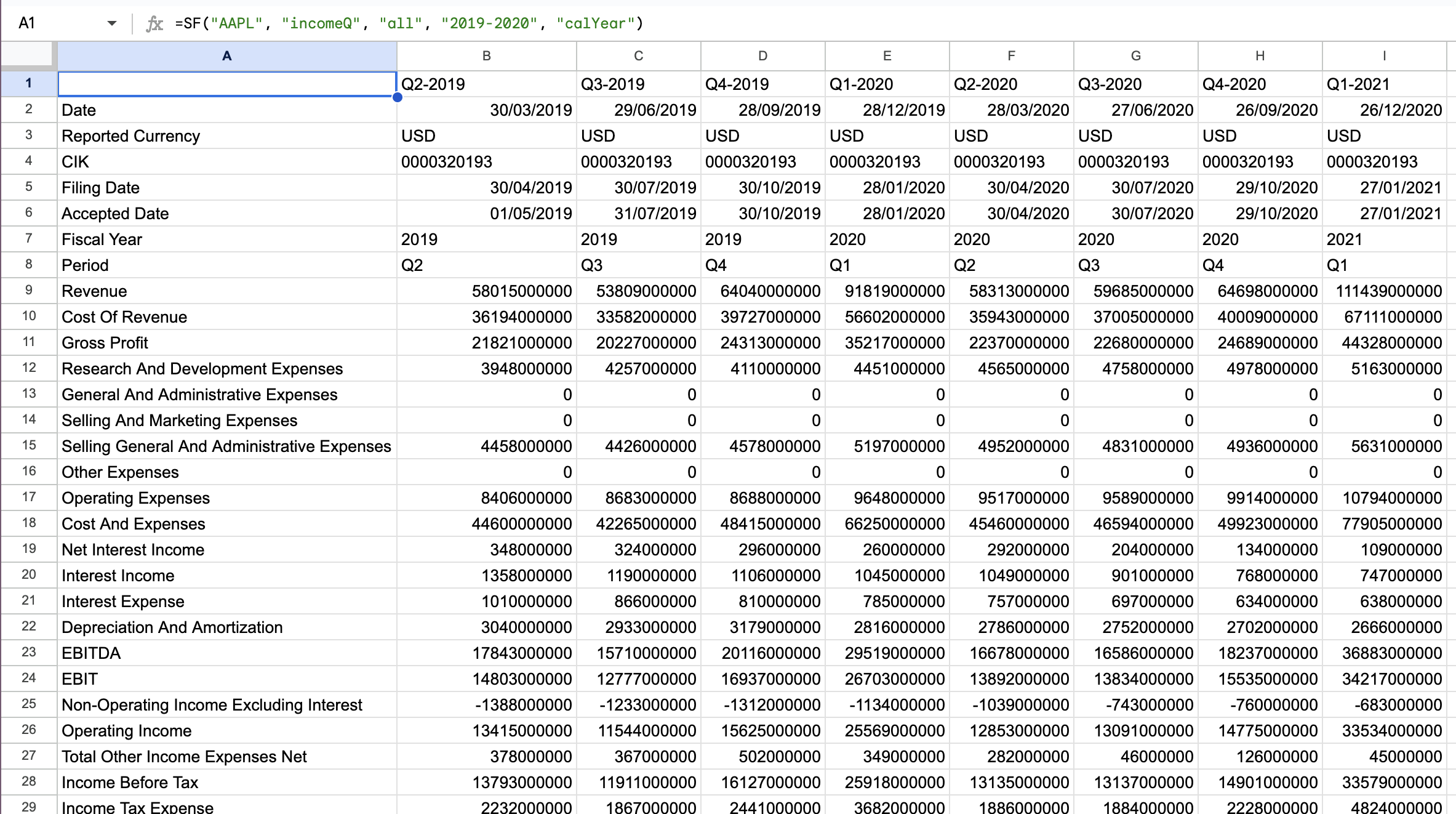The image size is (1456, 814).
Task: Click Selling And Marketing Expenses label
Action: 227,420
